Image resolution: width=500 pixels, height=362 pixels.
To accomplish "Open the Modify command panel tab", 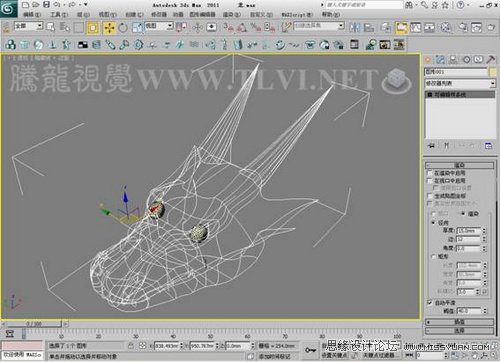I will [441, 60].
